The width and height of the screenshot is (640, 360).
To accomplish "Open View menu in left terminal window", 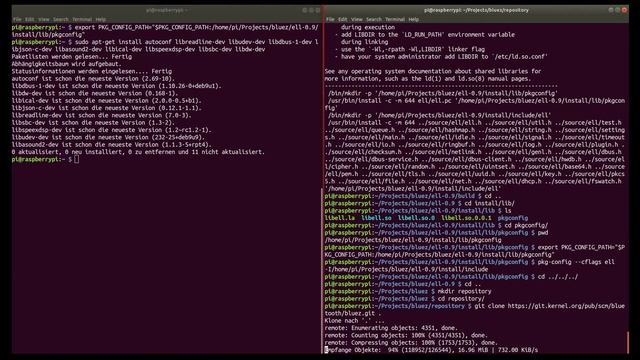I will pos(44,19).
